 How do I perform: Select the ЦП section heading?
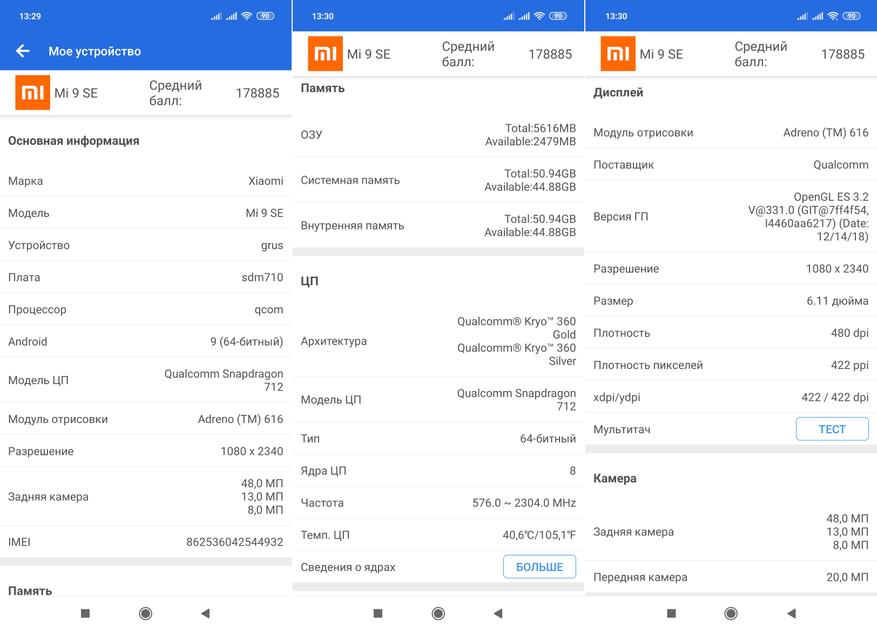309,281
